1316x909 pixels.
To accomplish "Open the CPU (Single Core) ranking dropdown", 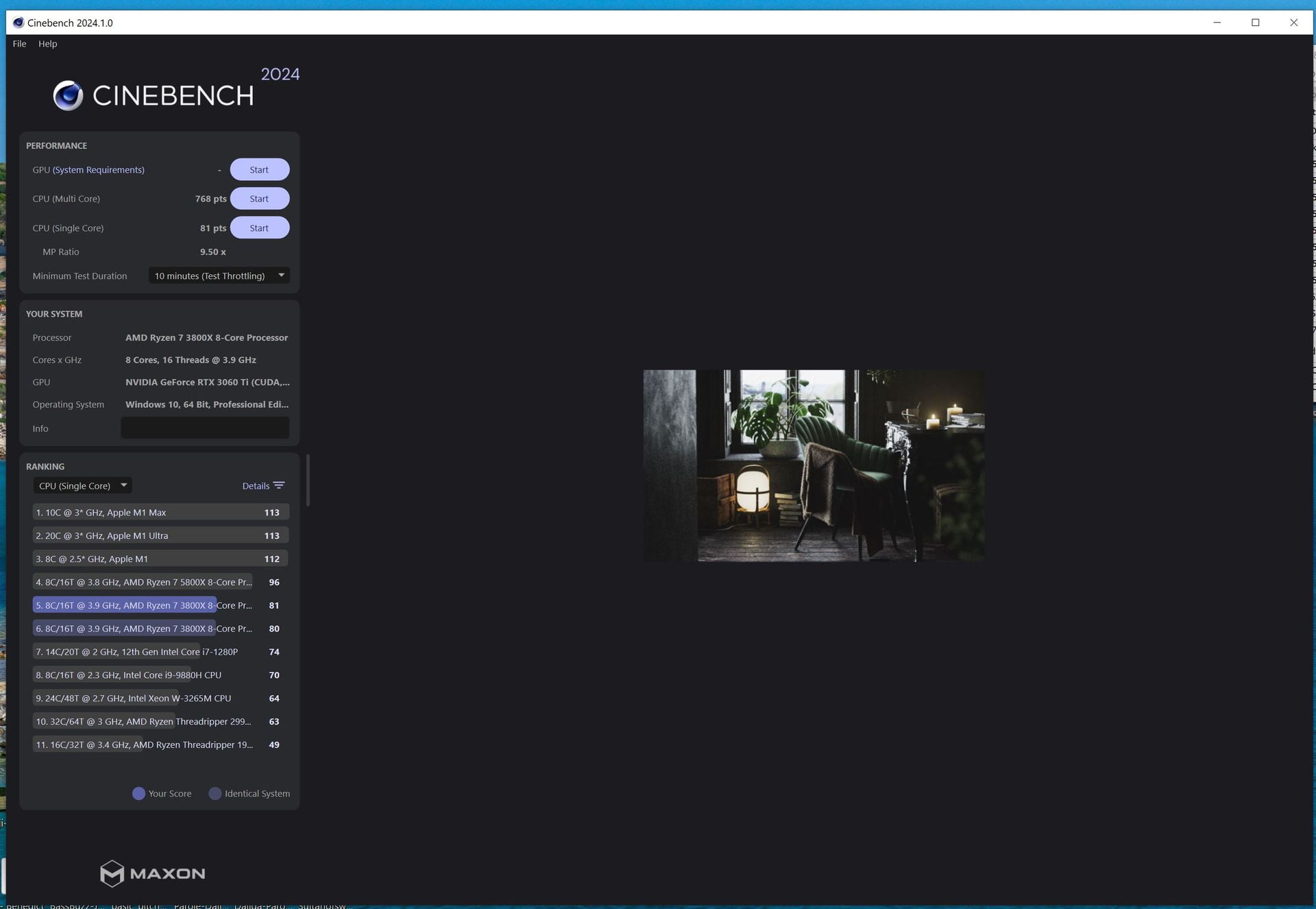I will pos(82,486).
